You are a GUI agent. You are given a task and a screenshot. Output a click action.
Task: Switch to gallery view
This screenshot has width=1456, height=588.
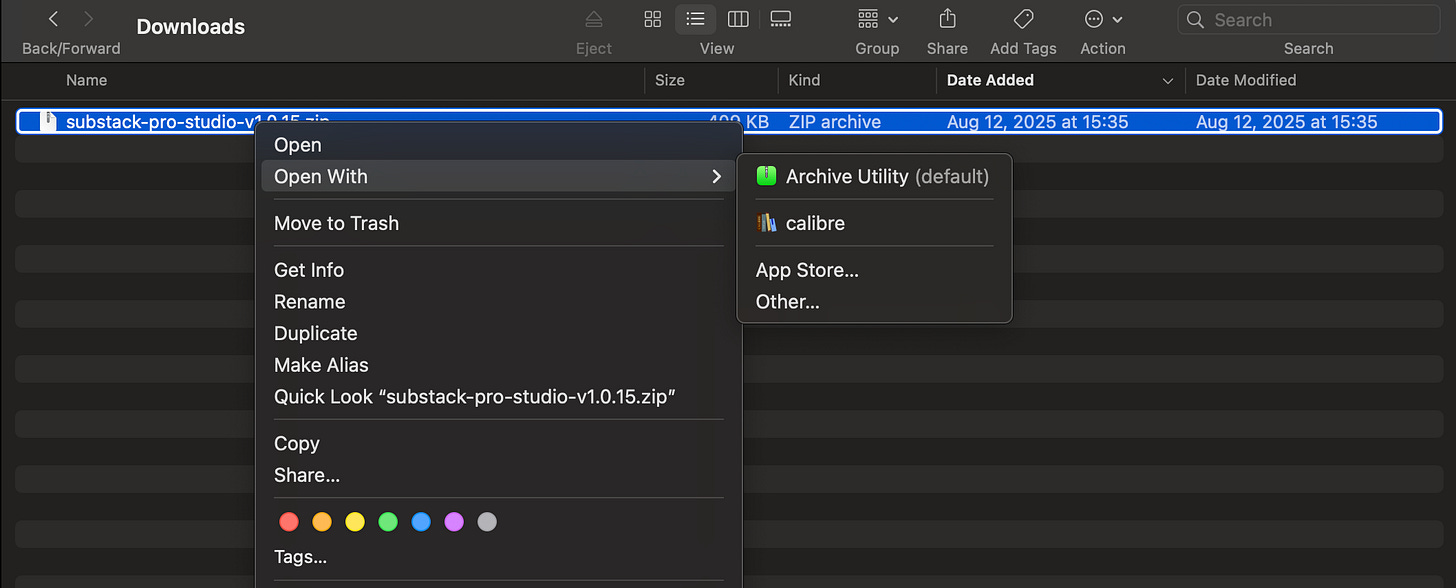coord(781,19)
